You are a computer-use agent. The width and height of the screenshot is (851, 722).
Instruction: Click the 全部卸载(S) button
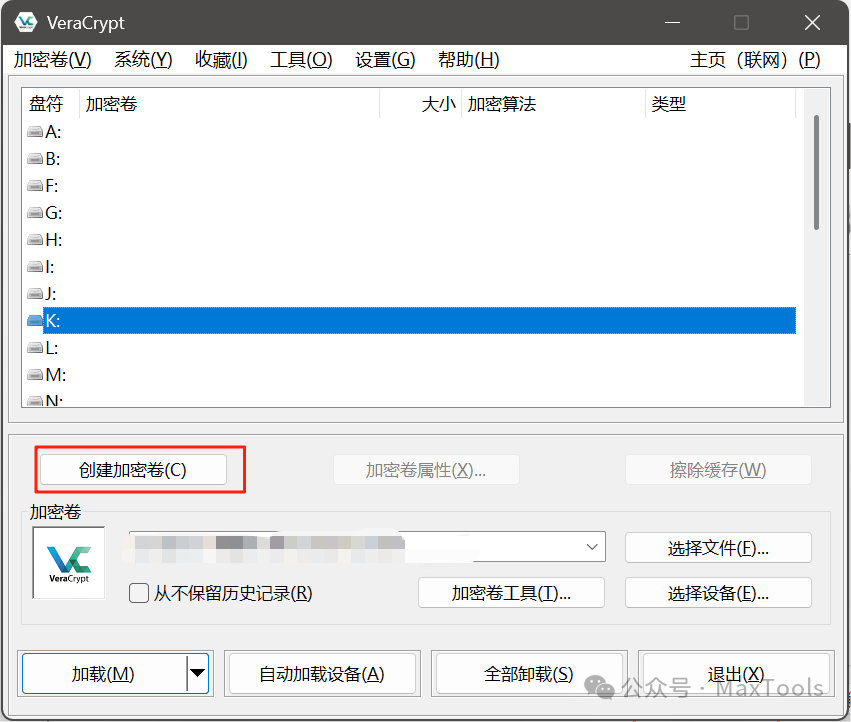(529, 674)
